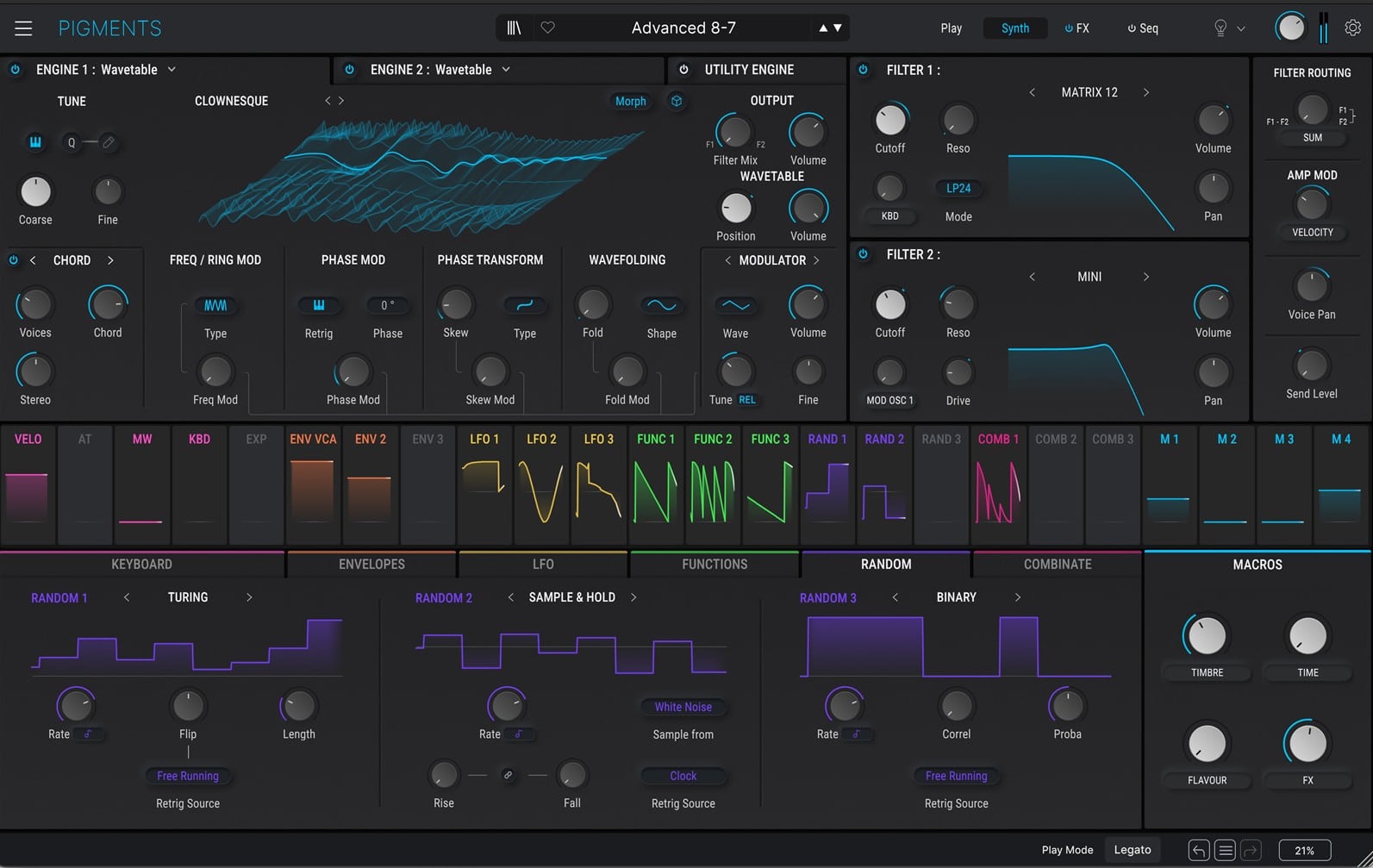Adjust the Coarse tune knob
This screenshot has height=868, width=1373.
click(35, 191)
